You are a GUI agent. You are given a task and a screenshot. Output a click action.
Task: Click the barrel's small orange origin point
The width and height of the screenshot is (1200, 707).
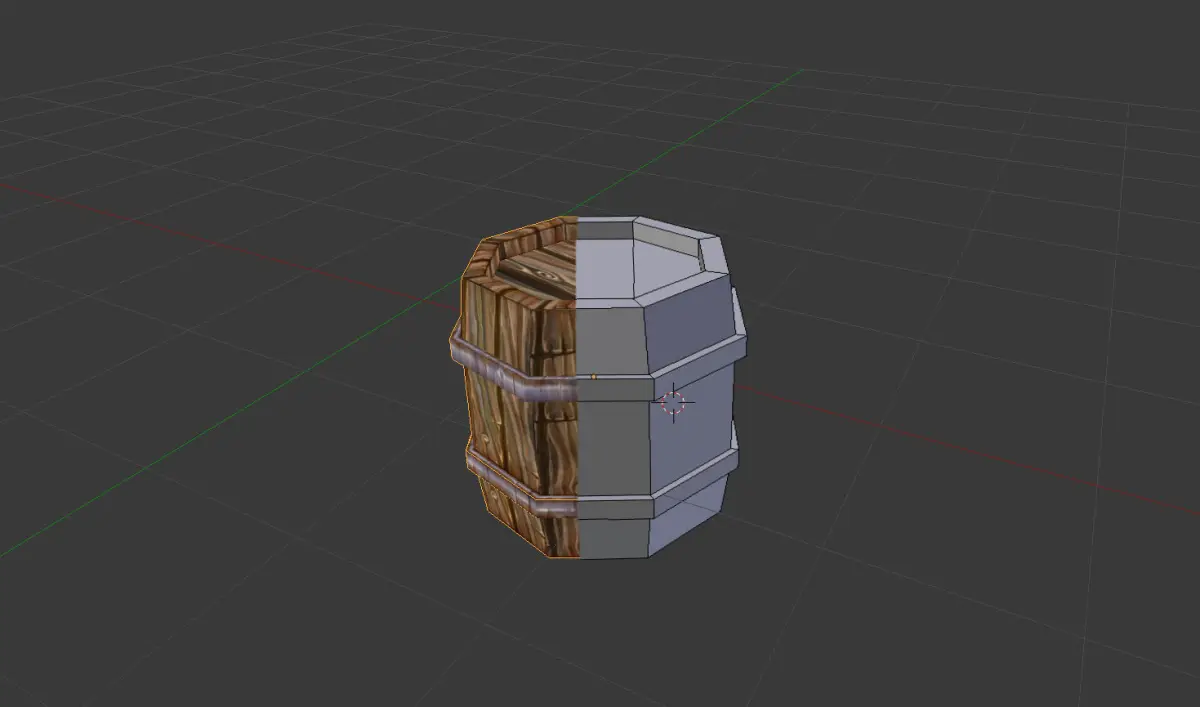(x=594, y=377)
